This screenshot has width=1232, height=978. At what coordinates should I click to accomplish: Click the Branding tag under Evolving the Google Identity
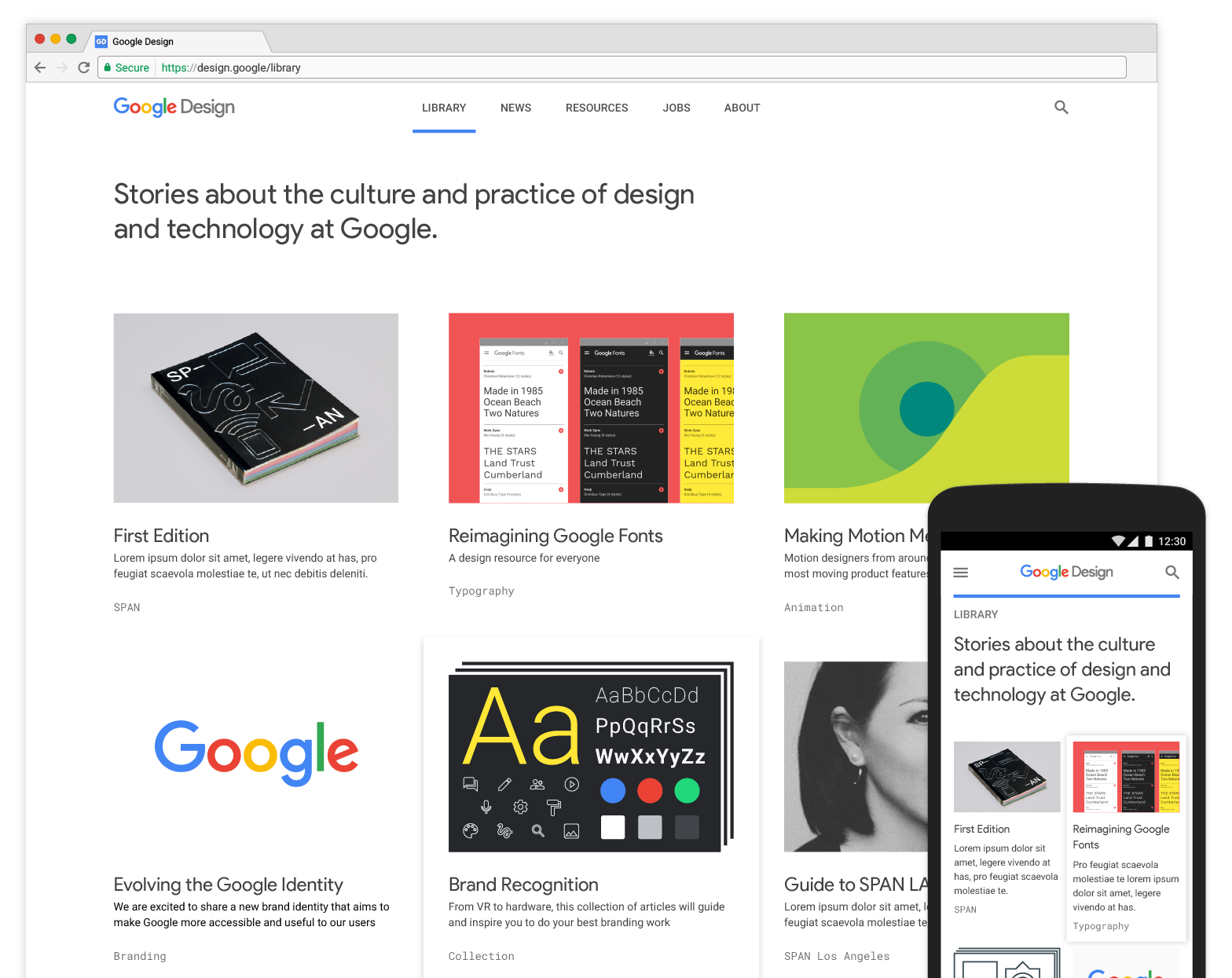point(140,956)
